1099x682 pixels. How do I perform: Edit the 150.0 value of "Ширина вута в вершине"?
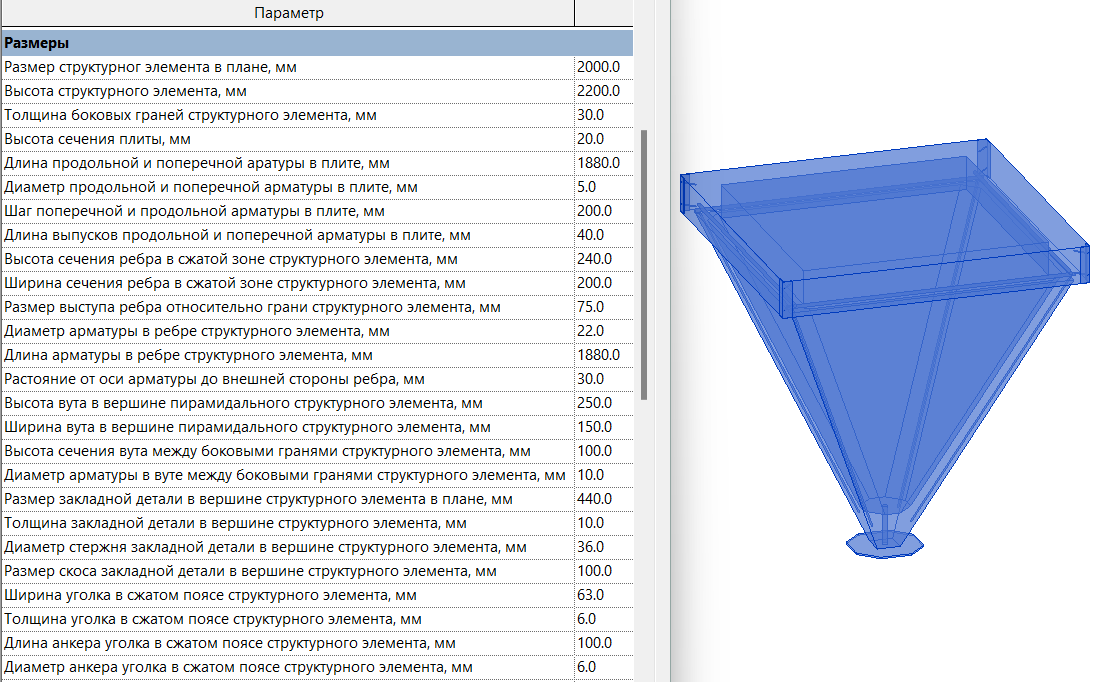594,427
